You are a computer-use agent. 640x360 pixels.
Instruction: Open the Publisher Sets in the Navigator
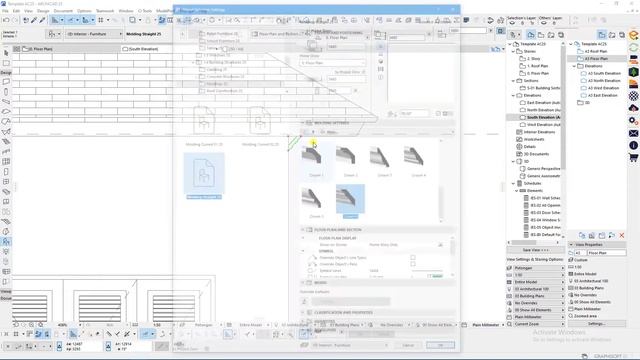point(561,35)
